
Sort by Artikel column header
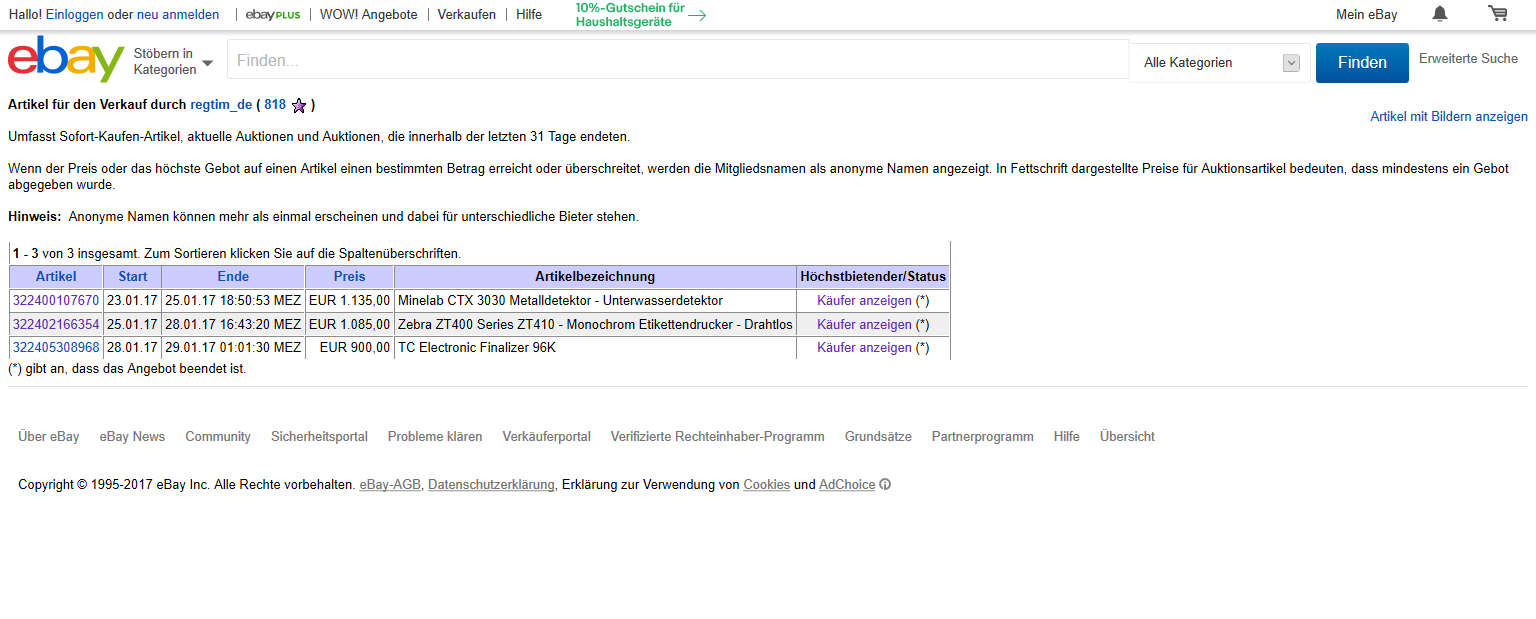(x=56, y=277)
